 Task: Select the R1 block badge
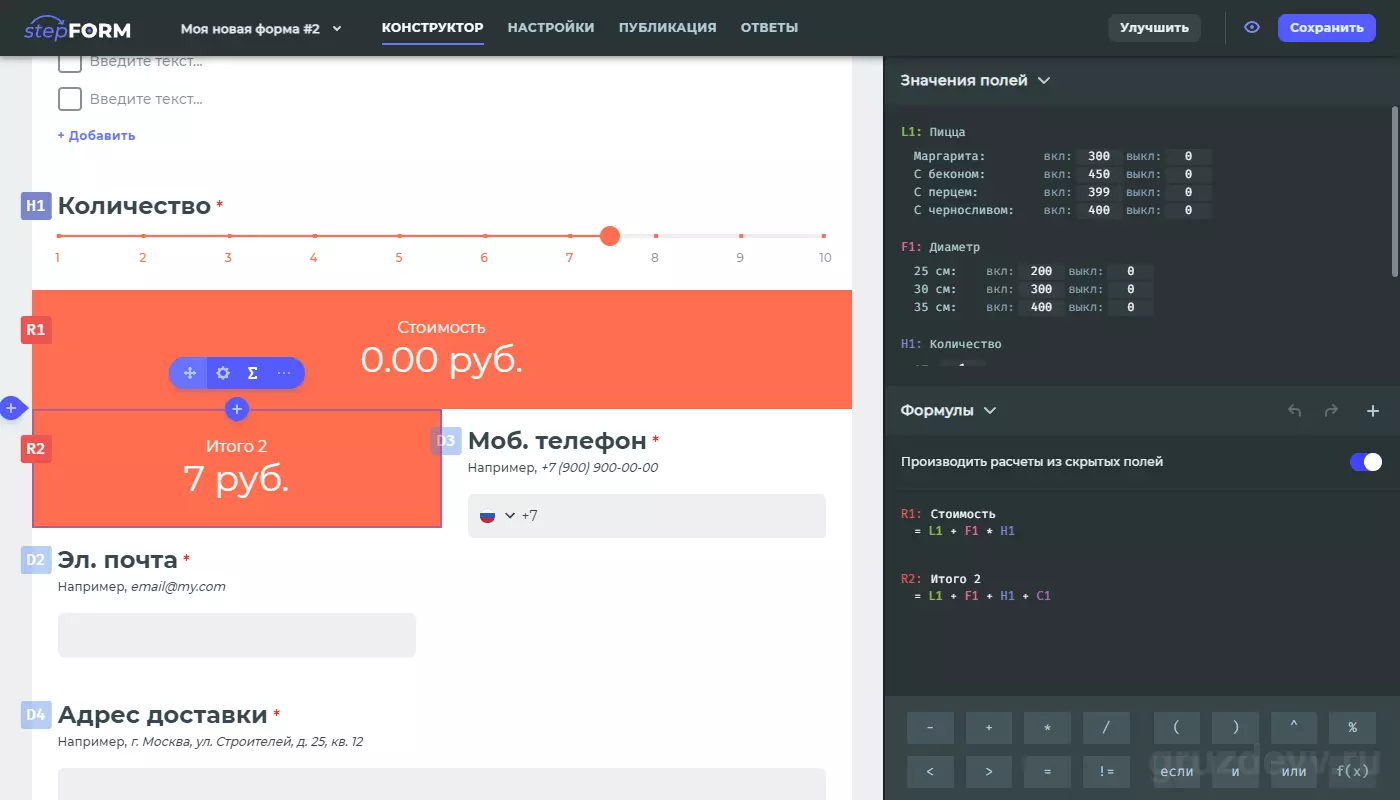(x=36, y=329)
